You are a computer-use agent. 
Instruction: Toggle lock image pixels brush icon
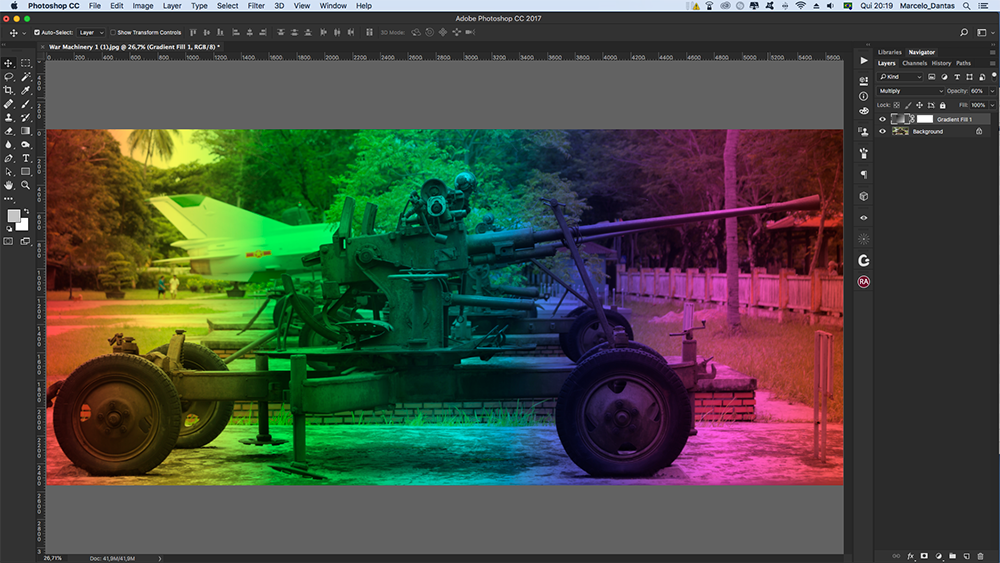pos(908,105)
